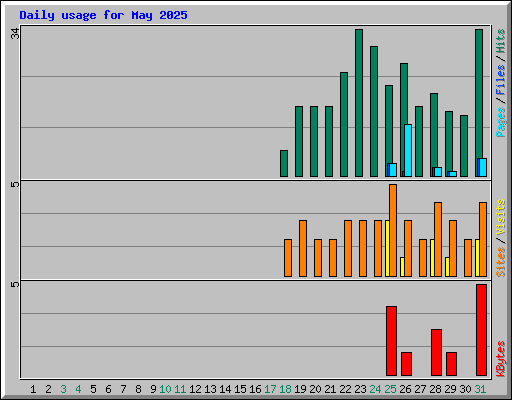512x400 pixels.
Task: Click the red KBytes bar for day 28
Action: pyautogui.click(x=437, y=353)
